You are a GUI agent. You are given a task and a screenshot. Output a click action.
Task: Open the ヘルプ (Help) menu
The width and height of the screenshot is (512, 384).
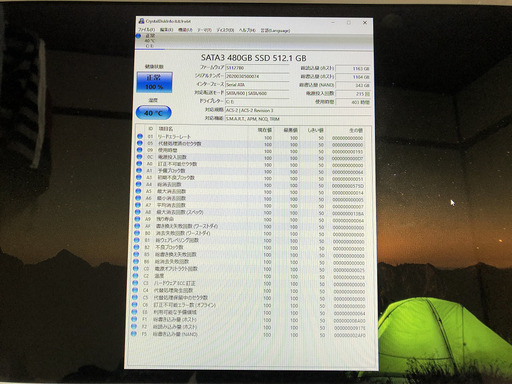(x=247, y=30)
